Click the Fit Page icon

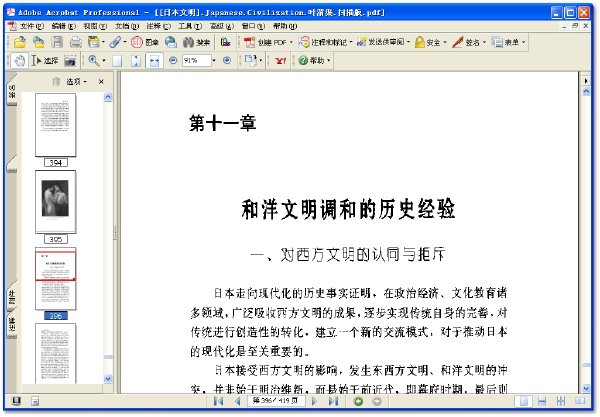(136, 60)
